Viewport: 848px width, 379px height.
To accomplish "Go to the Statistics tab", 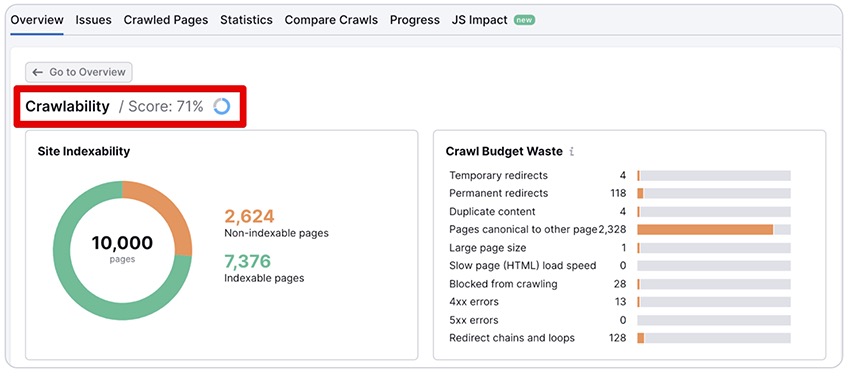I will tap(246, 20).
